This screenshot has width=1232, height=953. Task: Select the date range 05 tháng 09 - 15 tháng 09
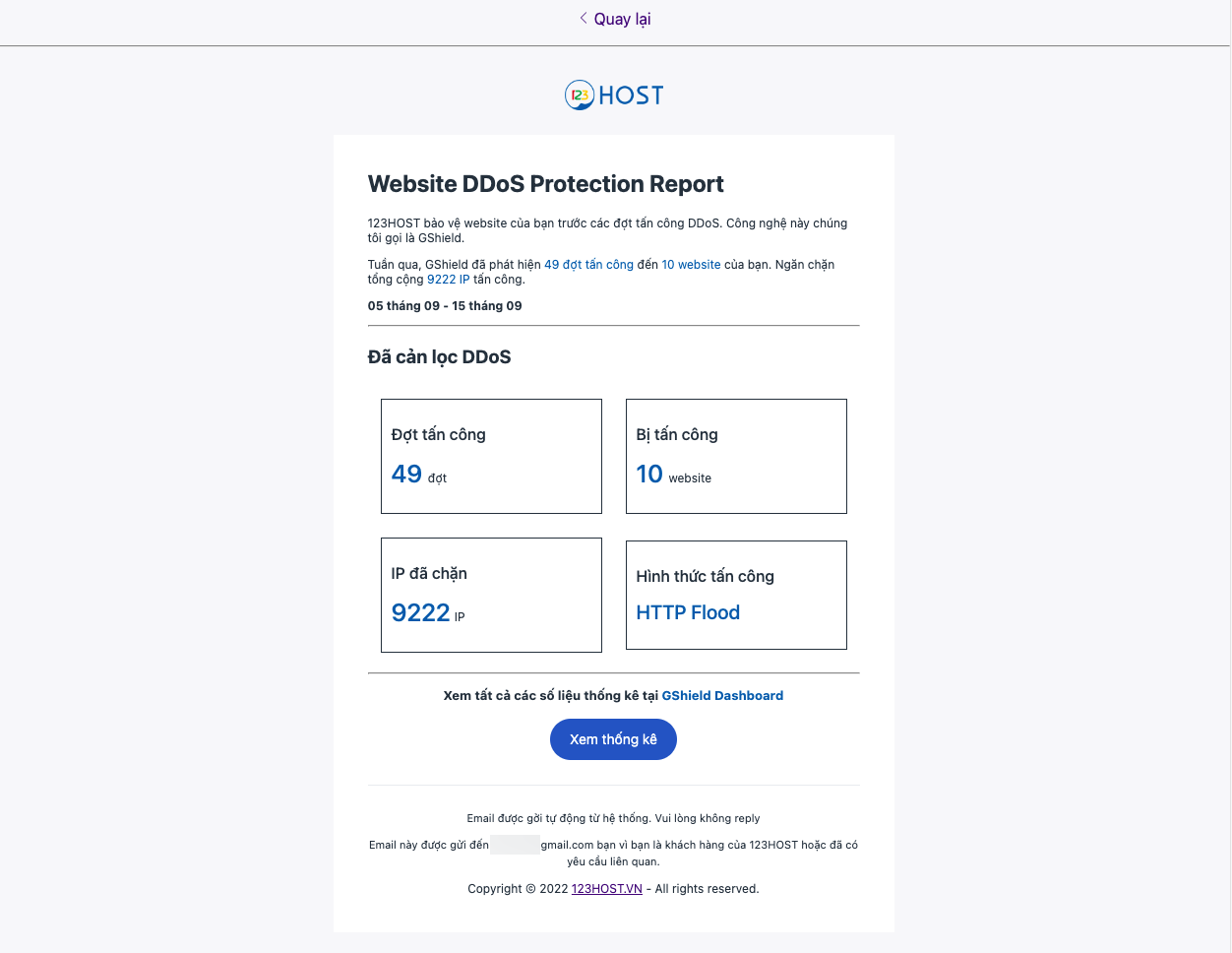point(445,305)
